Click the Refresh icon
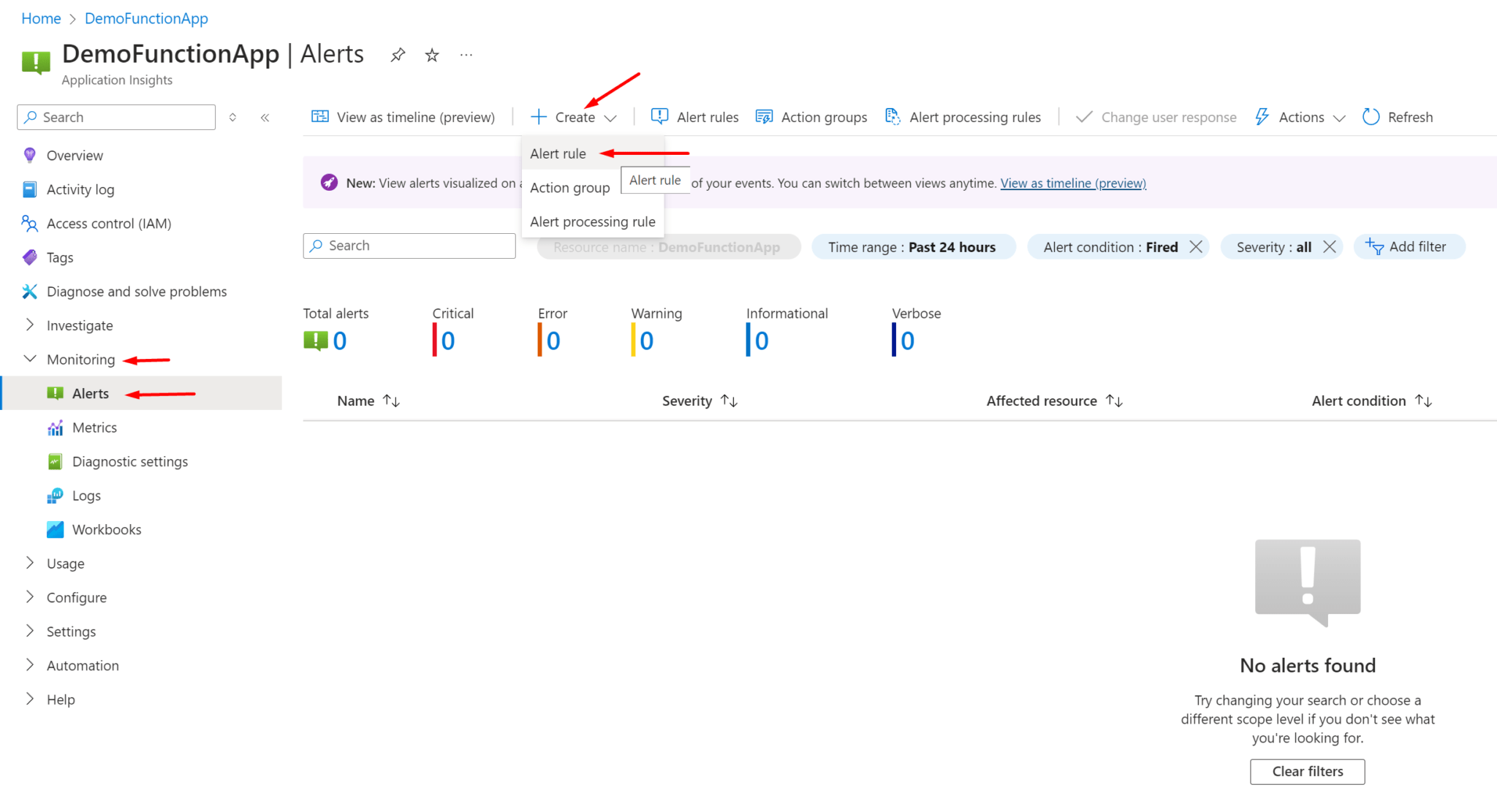This screenshot has width=1497, height=812. (1371, 116)
